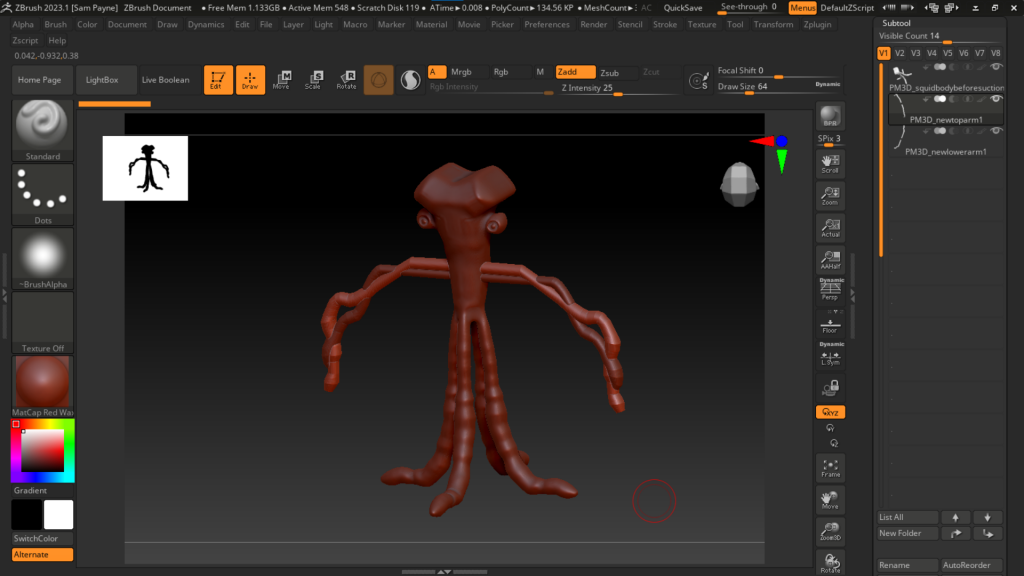This screenshot has height=576, width=1024.
Task: Toggle the M material channel
Action: click(540, 72)
